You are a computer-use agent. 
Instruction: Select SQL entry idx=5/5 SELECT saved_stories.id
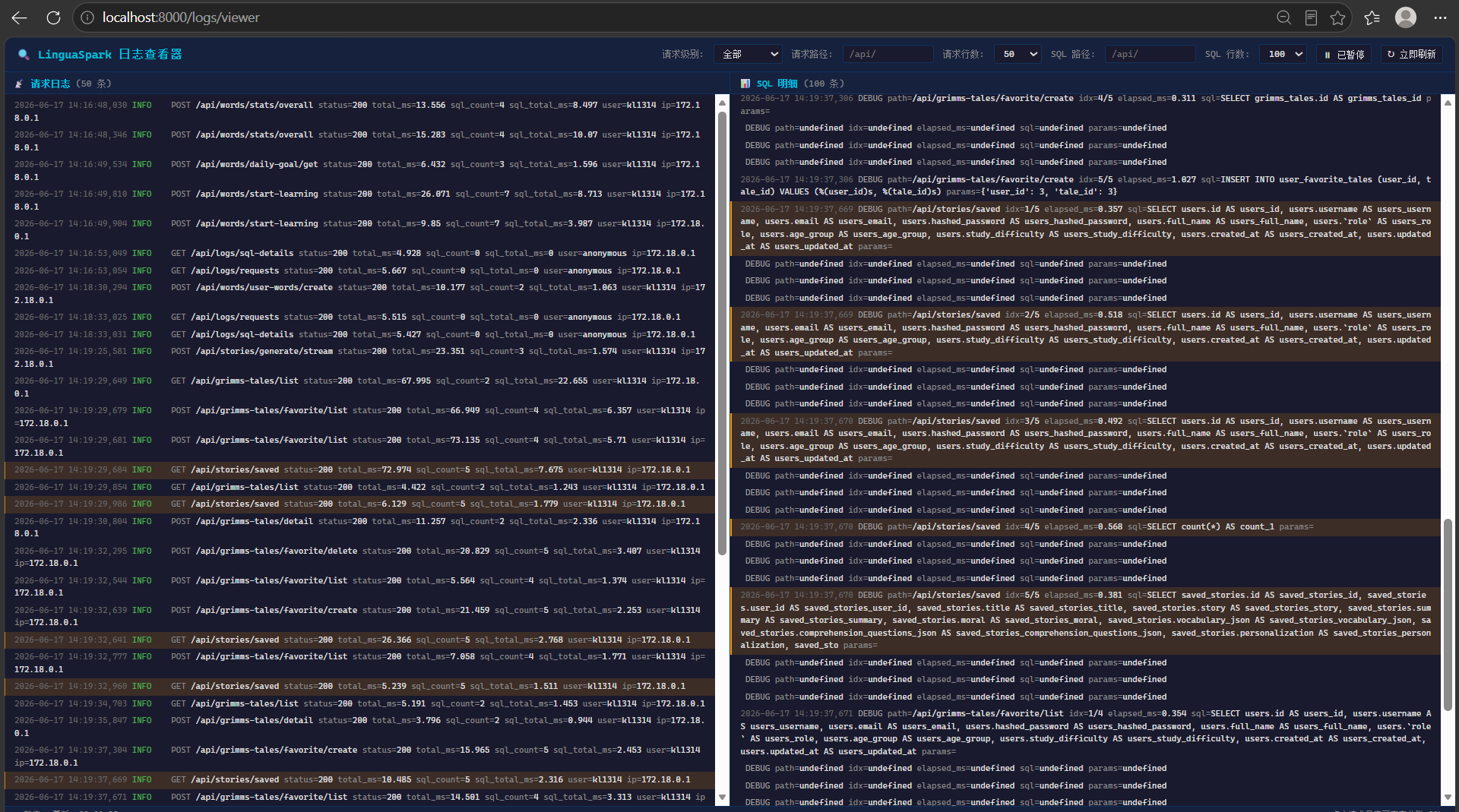pyautogui.click(x=1086, y=621)
